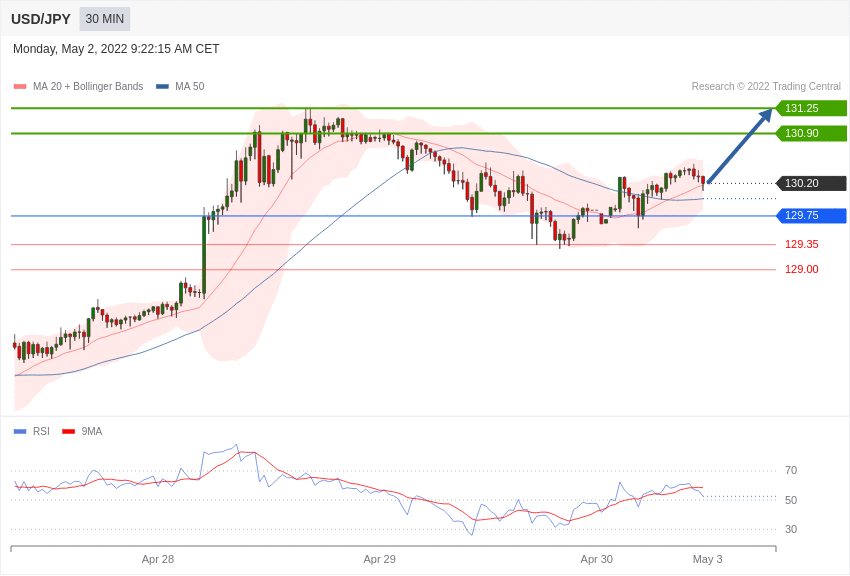The height and width of the screenshot is (576, 850).
Task: Toggle the MA 50 legend label
Action: [190, 87]
